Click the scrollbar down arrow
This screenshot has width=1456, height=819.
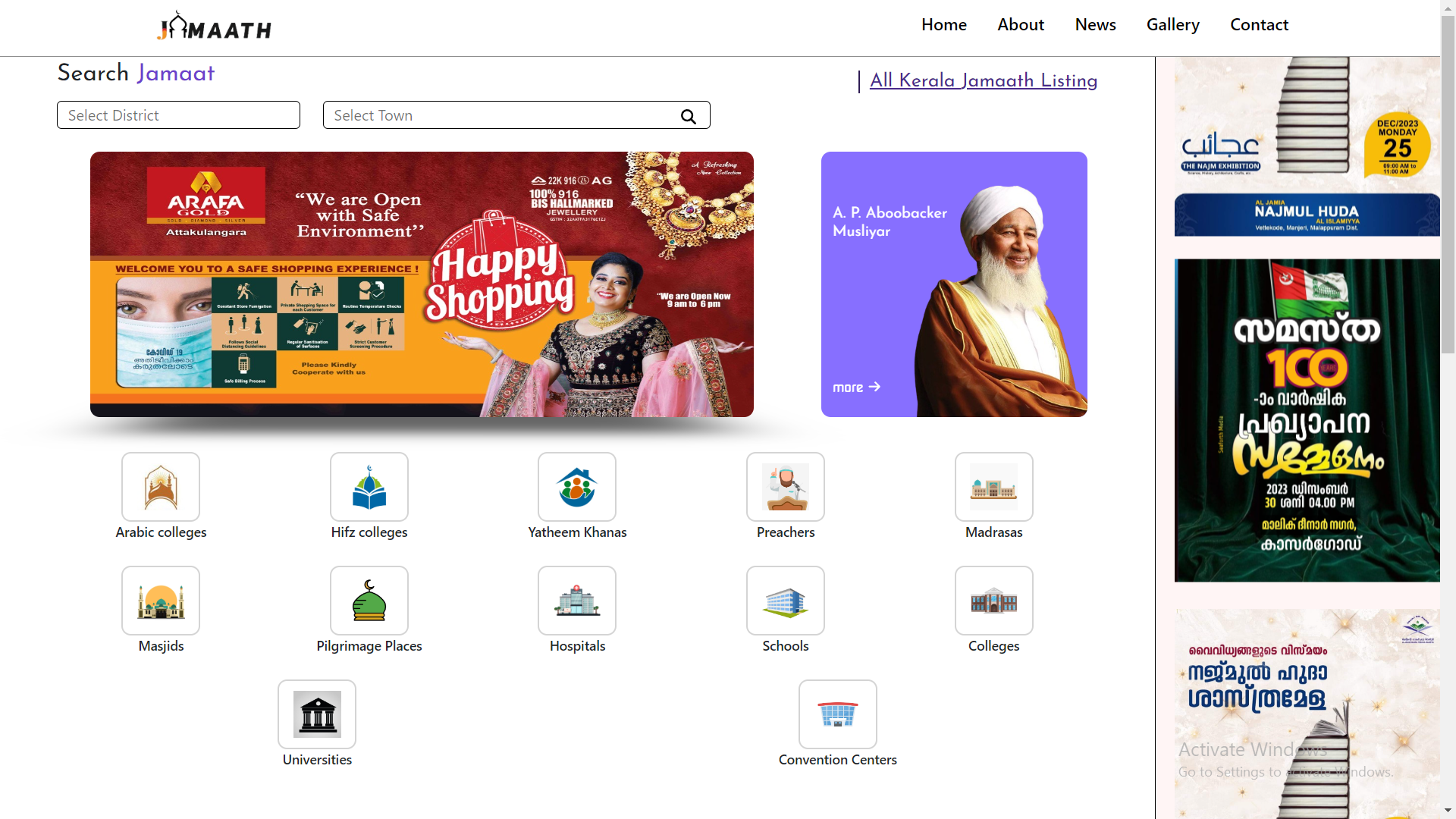point(1448,811)
